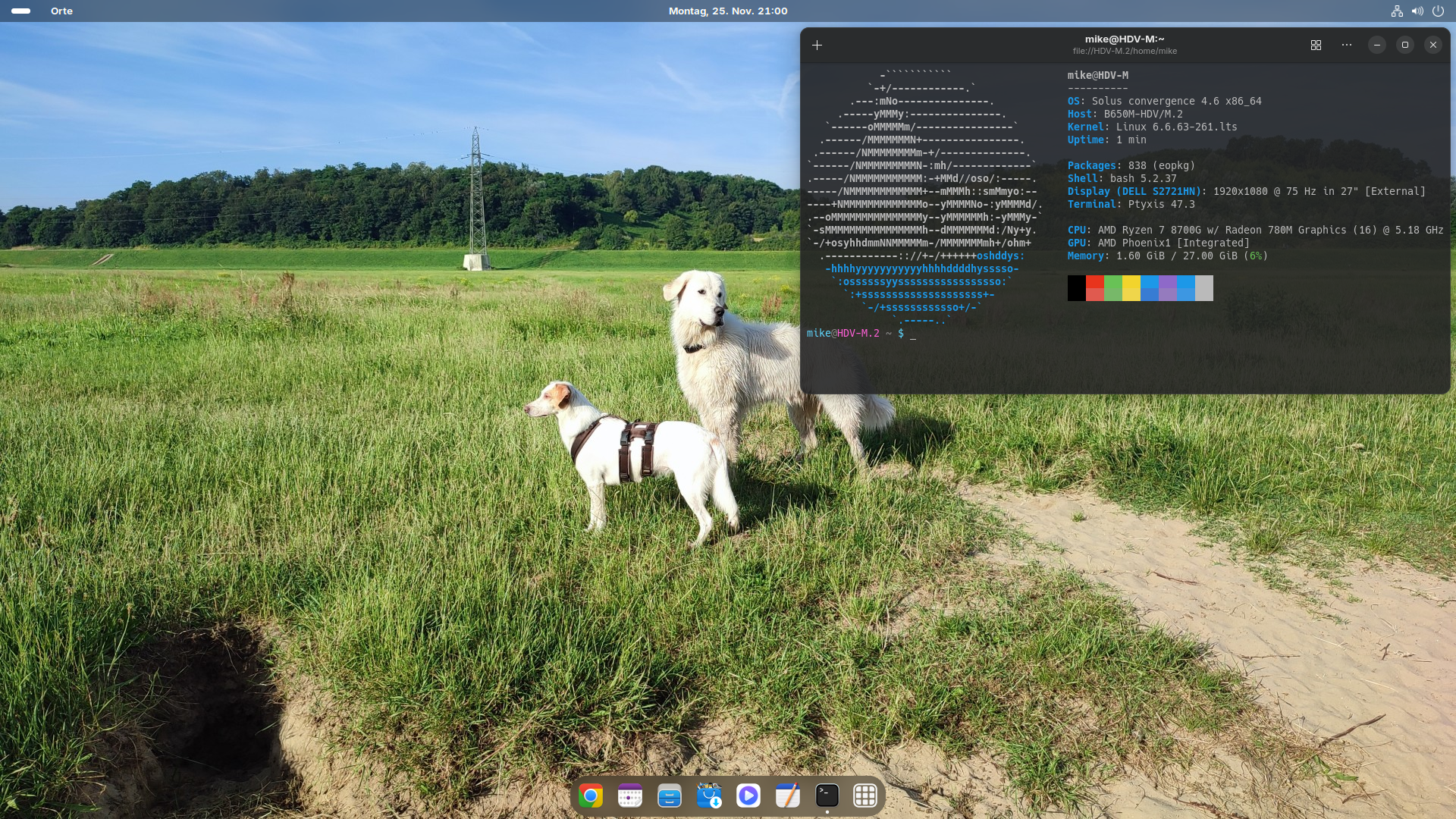Open the Software Center in the dock

pyautogui.click(x=709, y=795)
